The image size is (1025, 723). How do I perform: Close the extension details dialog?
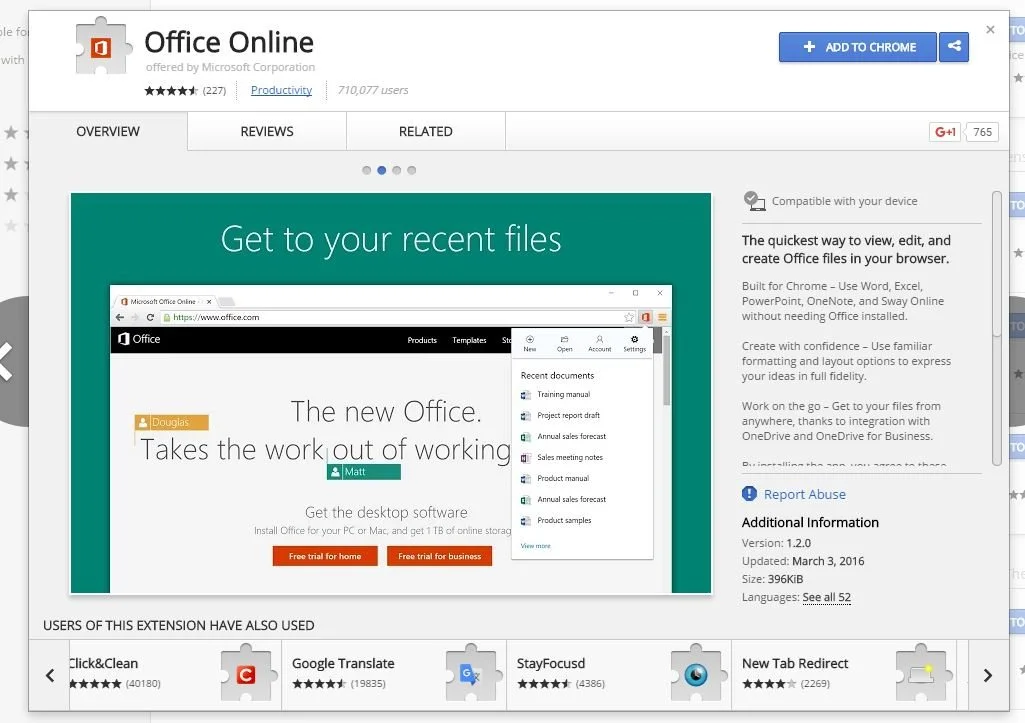(x=990, y=29)
